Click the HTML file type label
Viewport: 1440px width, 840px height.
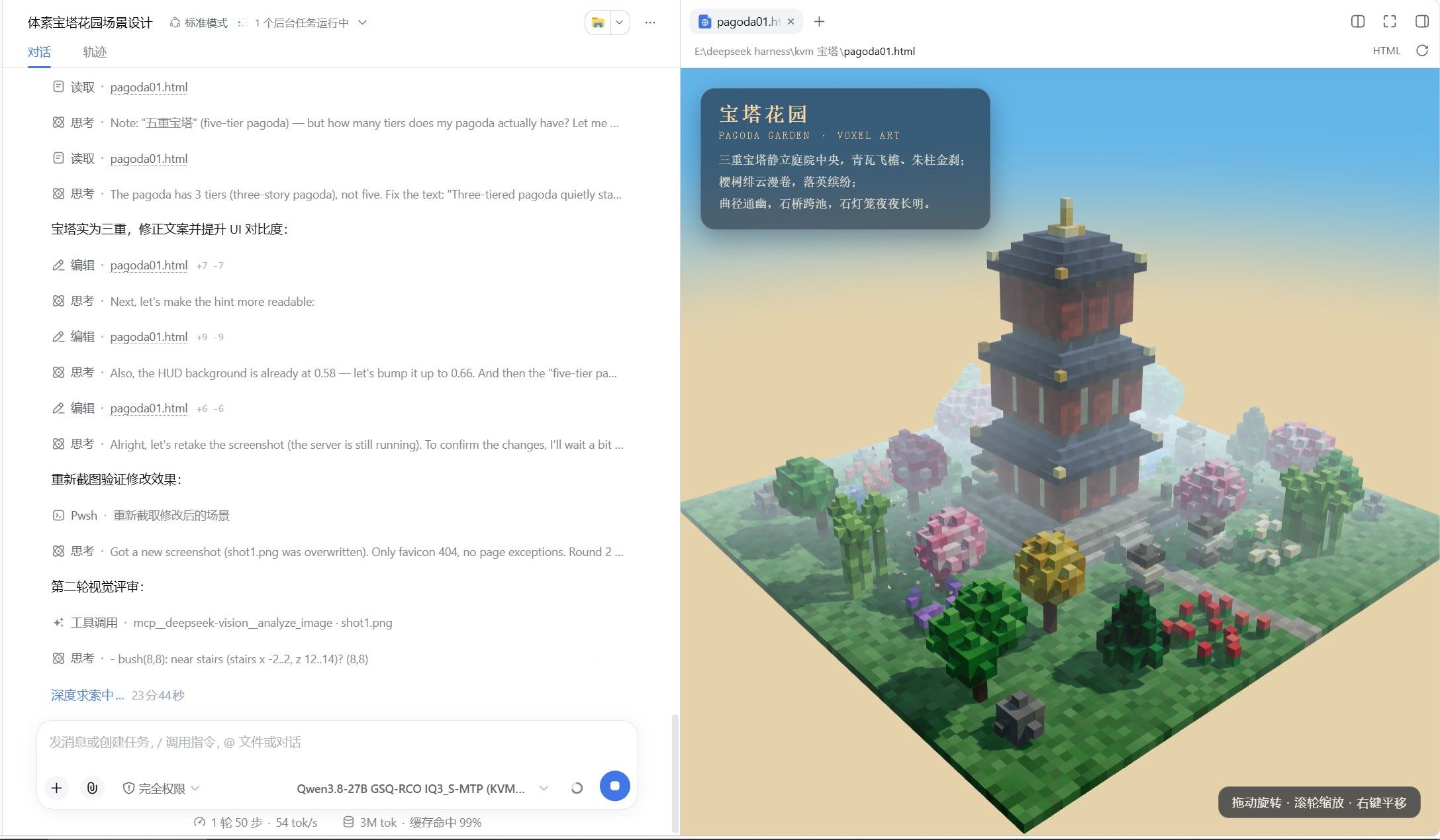tap(1386, 51)
